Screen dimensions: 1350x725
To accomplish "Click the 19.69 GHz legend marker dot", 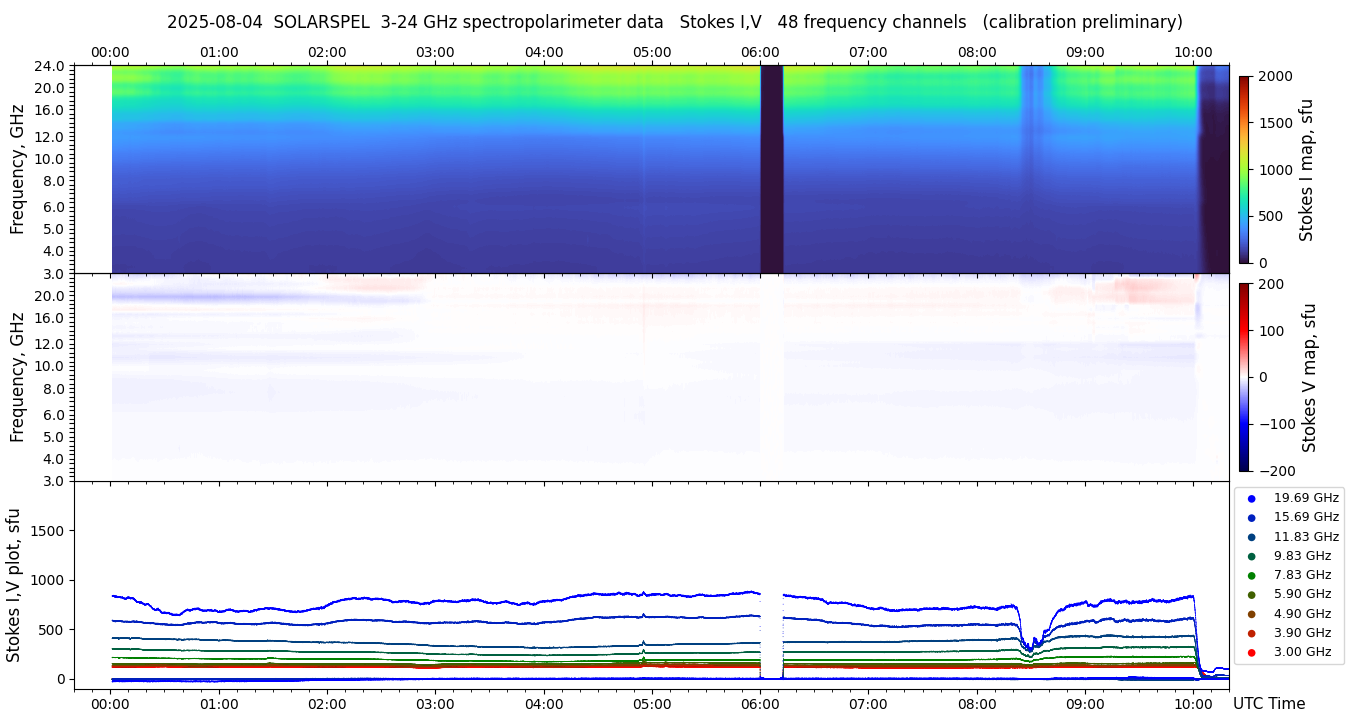I will 1251,498.
